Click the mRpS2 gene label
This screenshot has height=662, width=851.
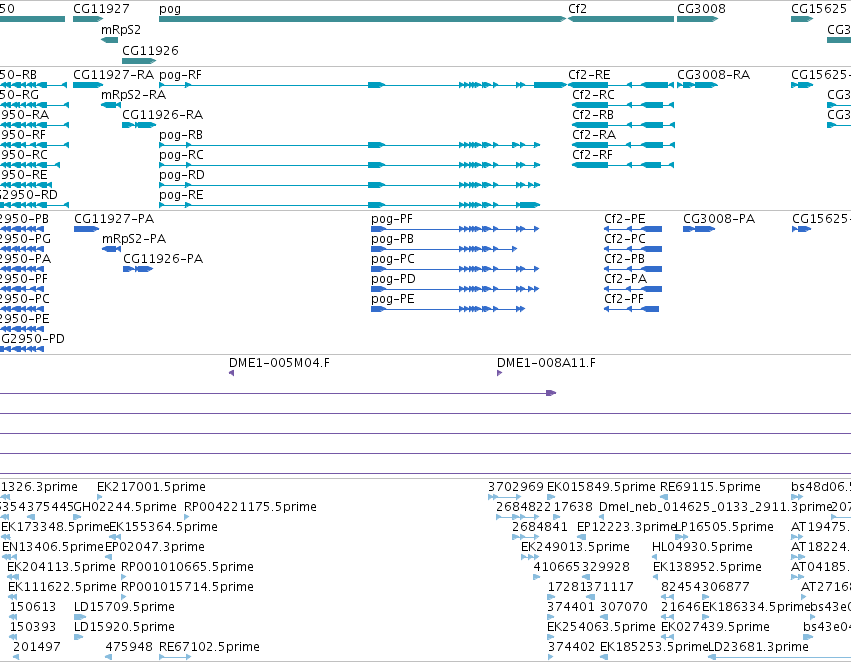click(x=120, y=30)
